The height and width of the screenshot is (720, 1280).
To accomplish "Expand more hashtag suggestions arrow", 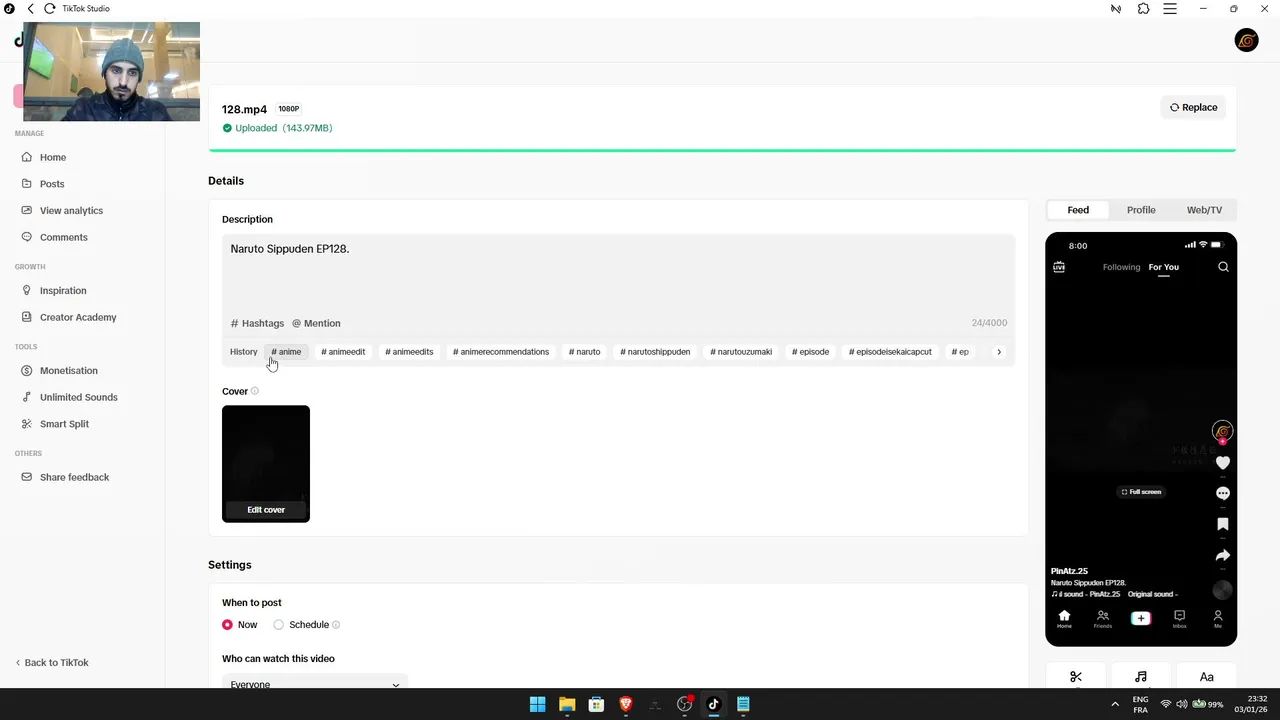I will click(x=998, y=352).
